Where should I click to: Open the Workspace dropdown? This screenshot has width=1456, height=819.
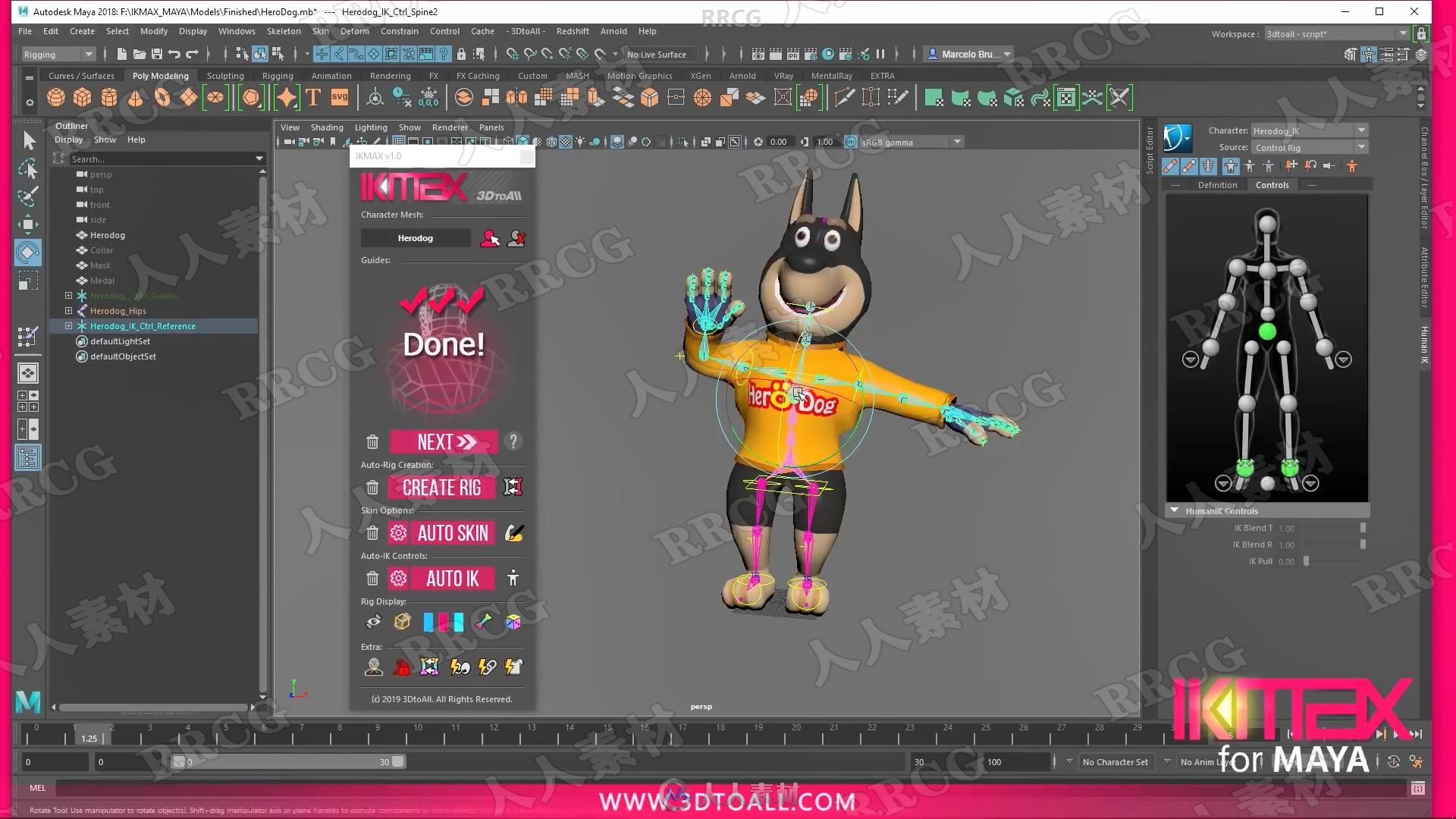[1336, 33]
